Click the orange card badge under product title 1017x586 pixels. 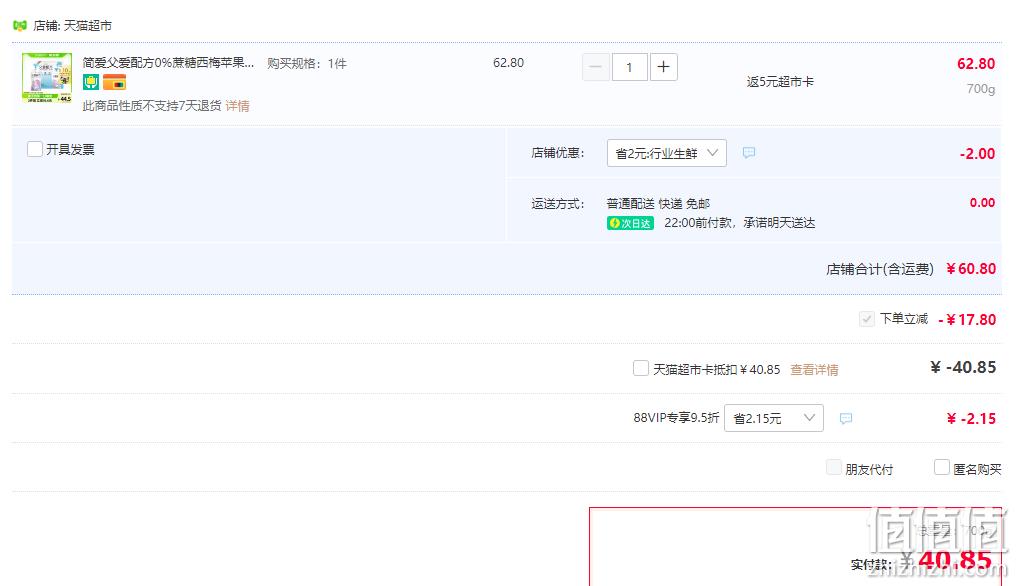click(x=114, y=82)
